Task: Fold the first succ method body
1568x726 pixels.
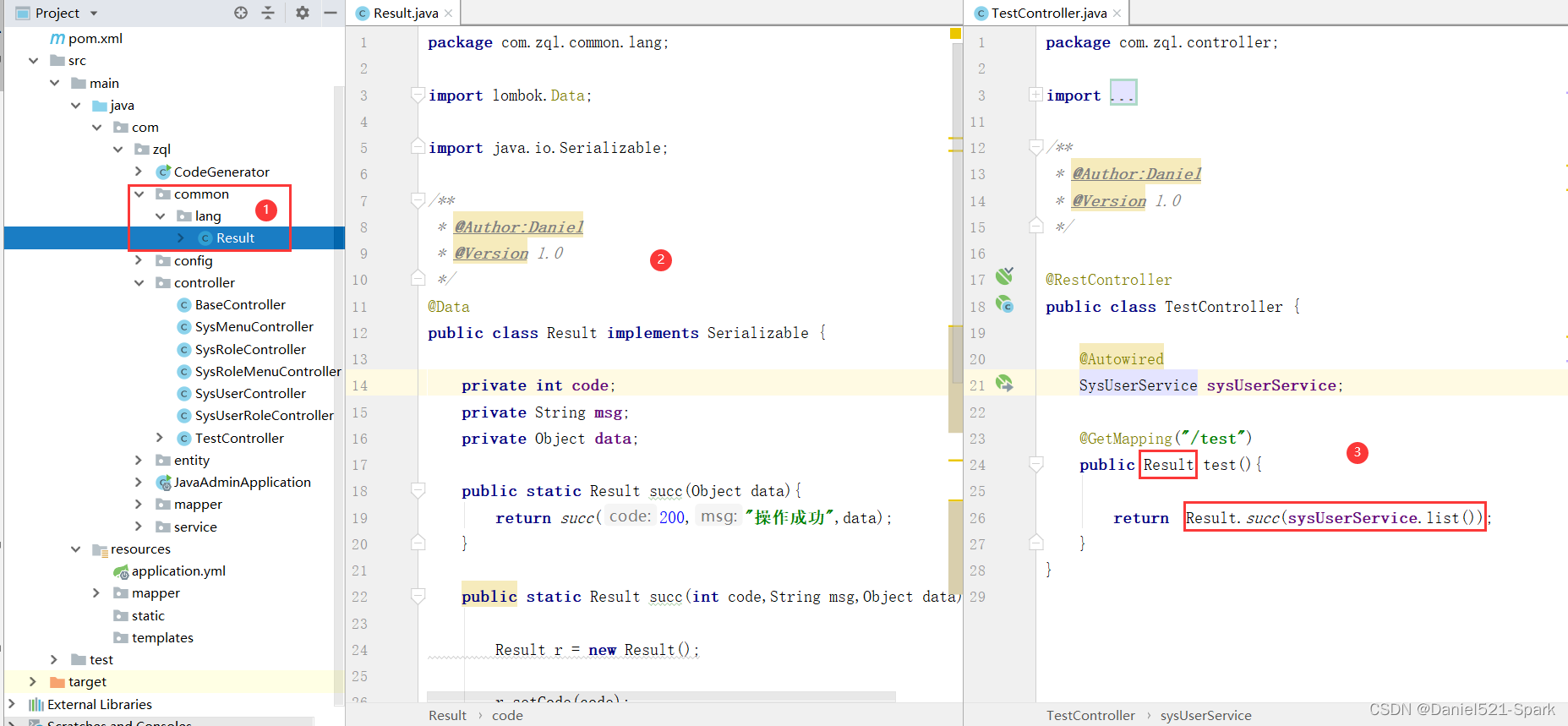Action: click(x=418, y=490)
